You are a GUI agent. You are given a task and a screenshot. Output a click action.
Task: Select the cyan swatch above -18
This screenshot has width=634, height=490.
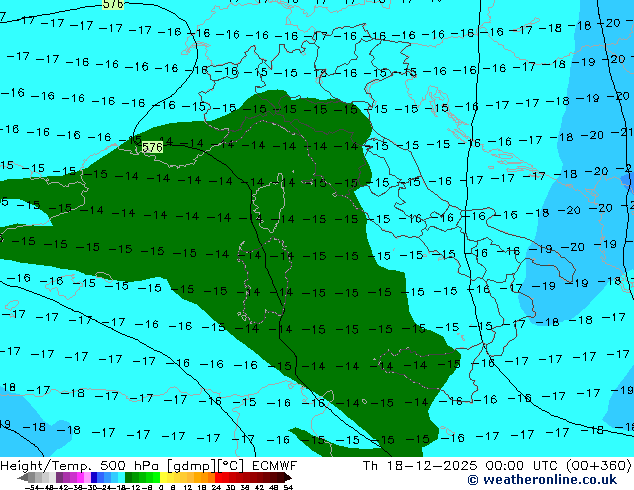[121, 477]
